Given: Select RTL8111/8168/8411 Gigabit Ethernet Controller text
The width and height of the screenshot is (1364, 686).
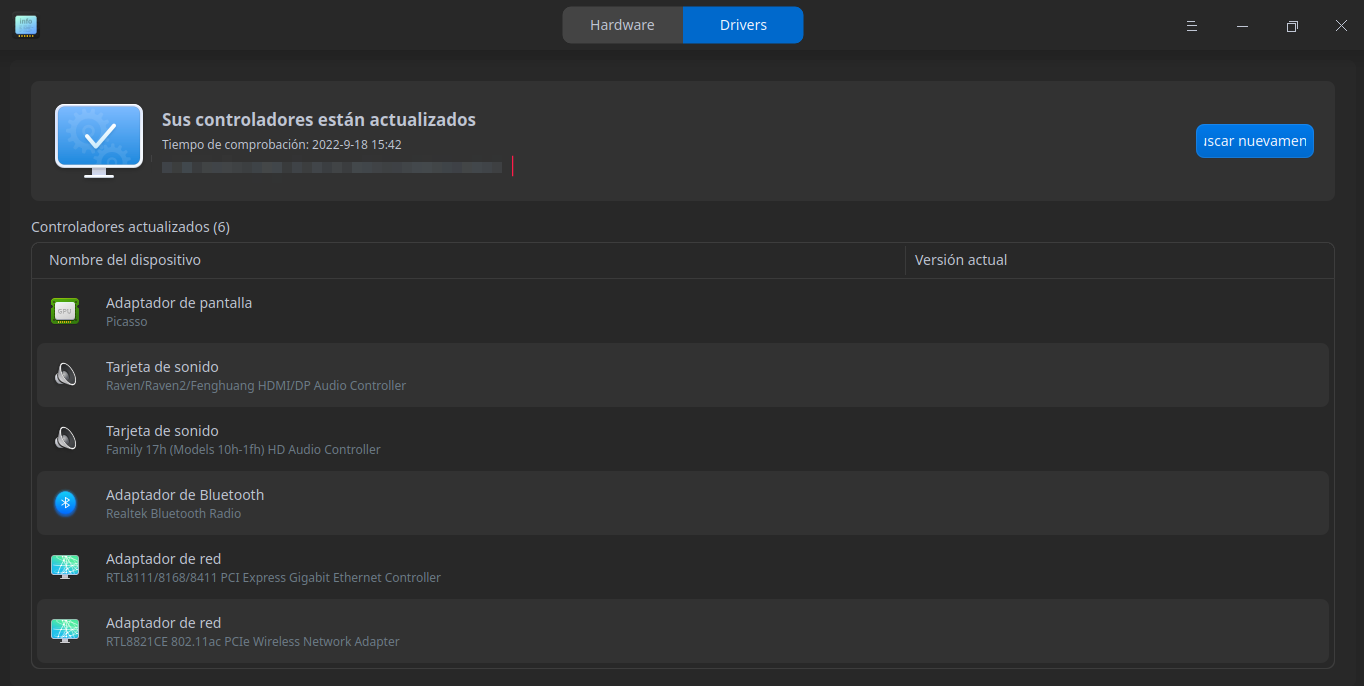Looking at the screenshot, I should pyautogui.click(x=273, y=578).
